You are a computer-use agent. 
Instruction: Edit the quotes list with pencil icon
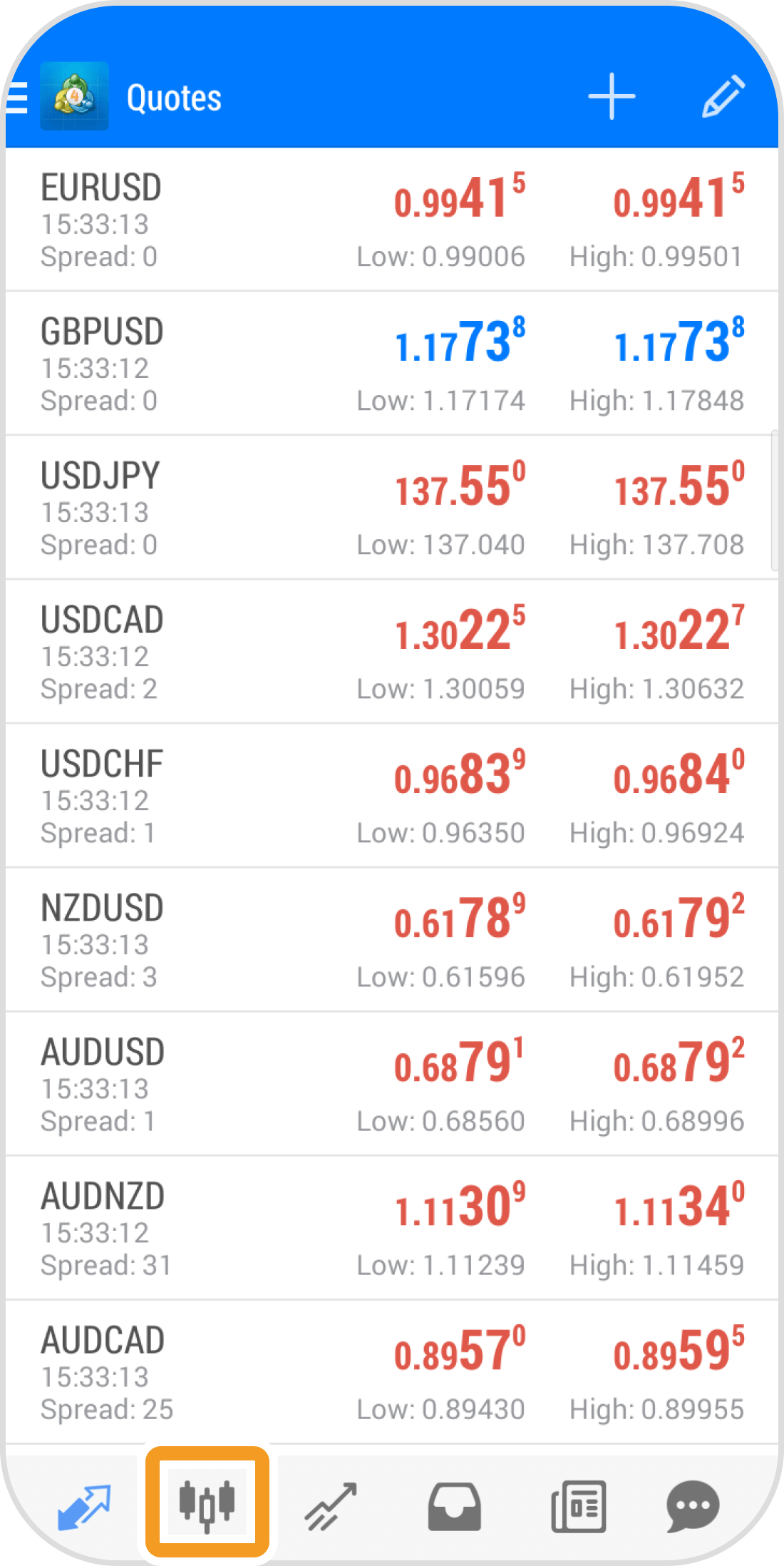(723, 96)
